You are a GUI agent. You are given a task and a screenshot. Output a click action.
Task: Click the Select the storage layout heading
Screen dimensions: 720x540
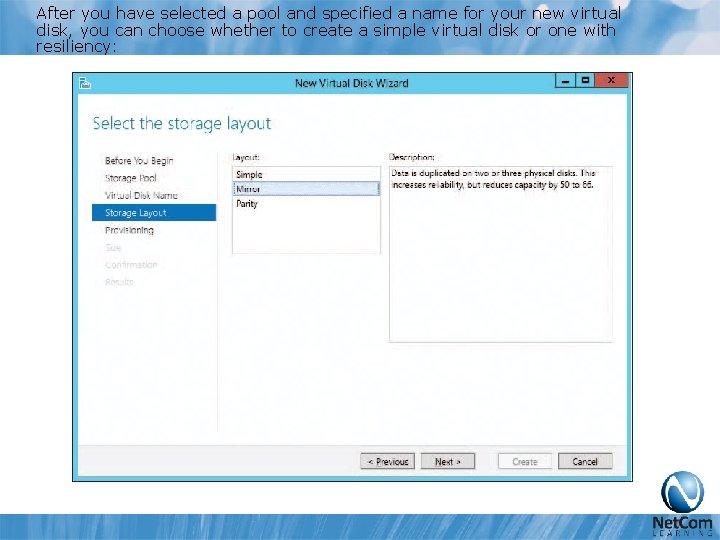coord(182,124)
